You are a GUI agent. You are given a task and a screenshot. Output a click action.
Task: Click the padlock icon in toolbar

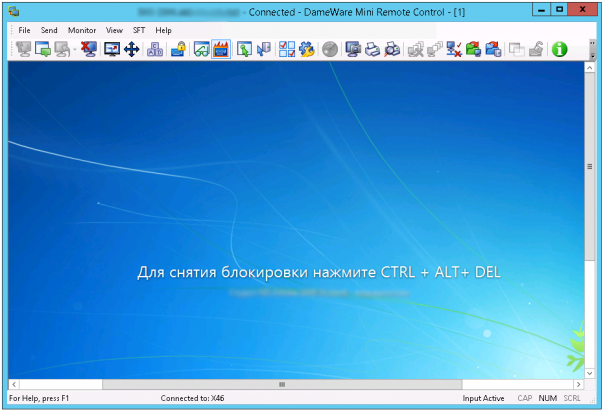pyautogui.click(x=178, y=49)
